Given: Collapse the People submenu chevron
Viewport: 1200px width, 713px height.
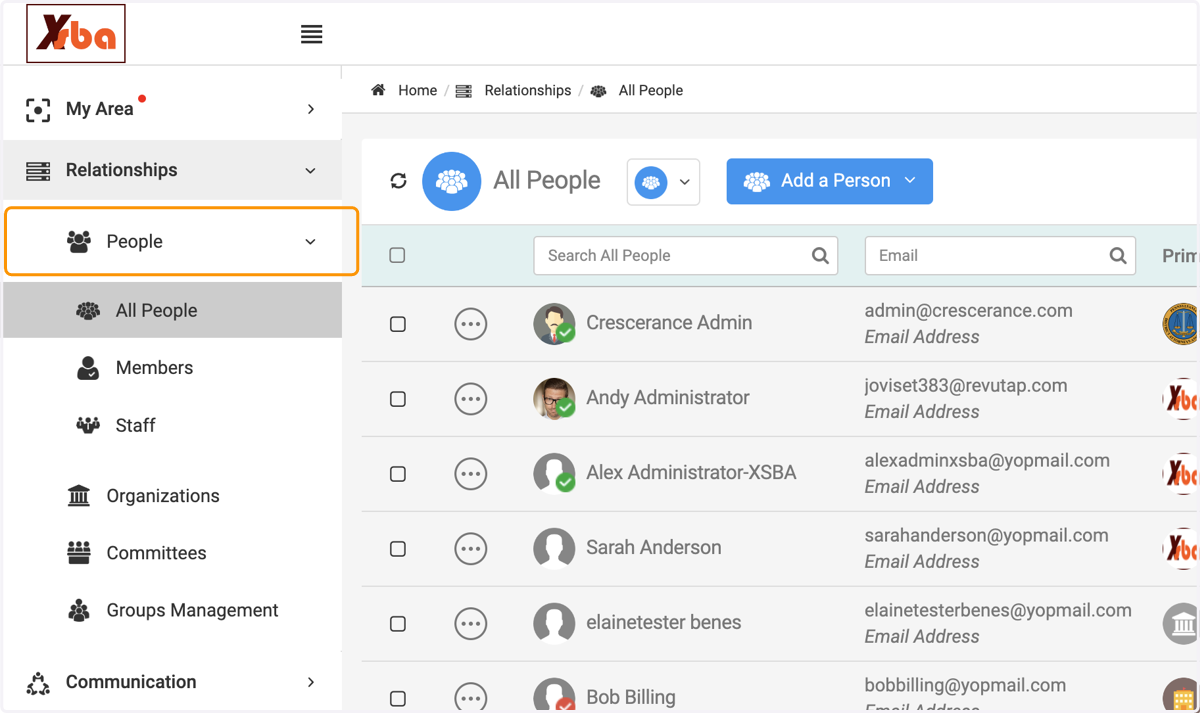Looking at the screenshot, I should pyautogui.click(x=310, y=242).
